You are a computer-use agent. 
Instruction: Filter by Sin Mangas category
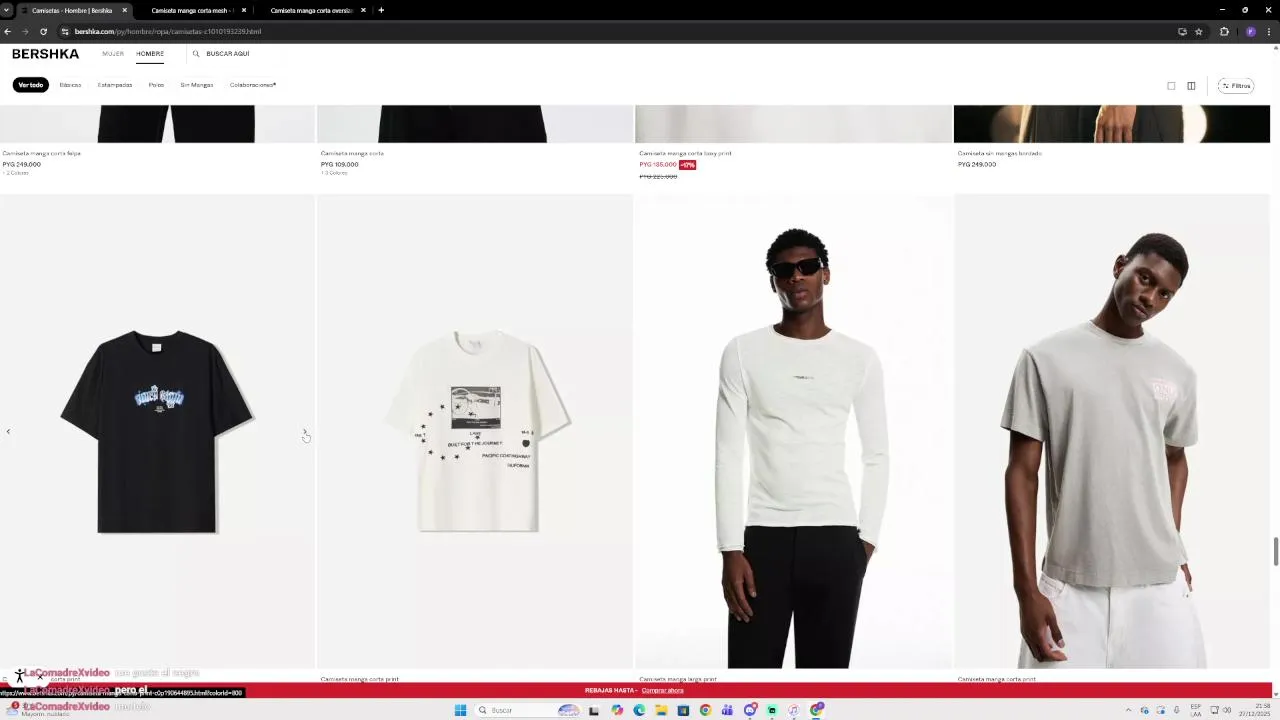[197, 85]
